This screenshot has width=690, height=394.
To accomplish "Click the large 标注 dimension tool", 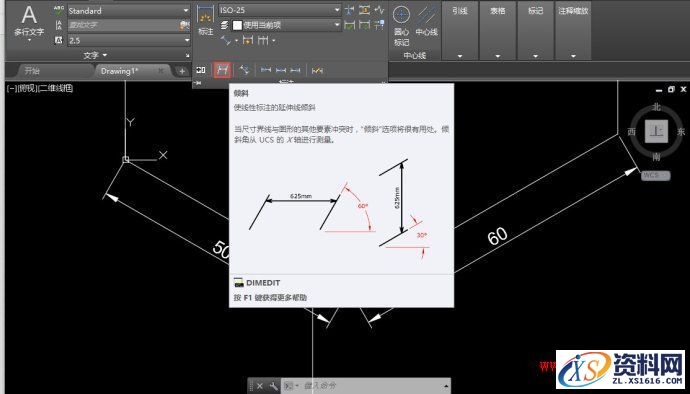I will [206, 20].
